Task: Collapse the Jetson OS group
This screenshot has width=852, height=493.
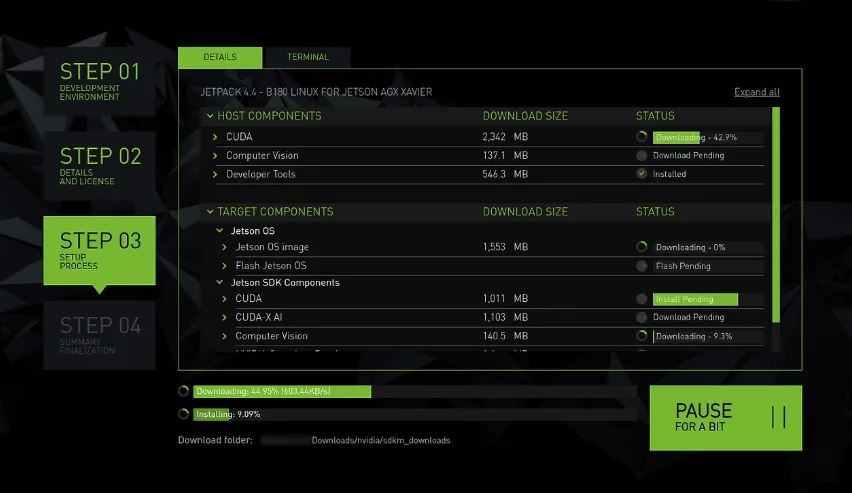Action: 220,230
